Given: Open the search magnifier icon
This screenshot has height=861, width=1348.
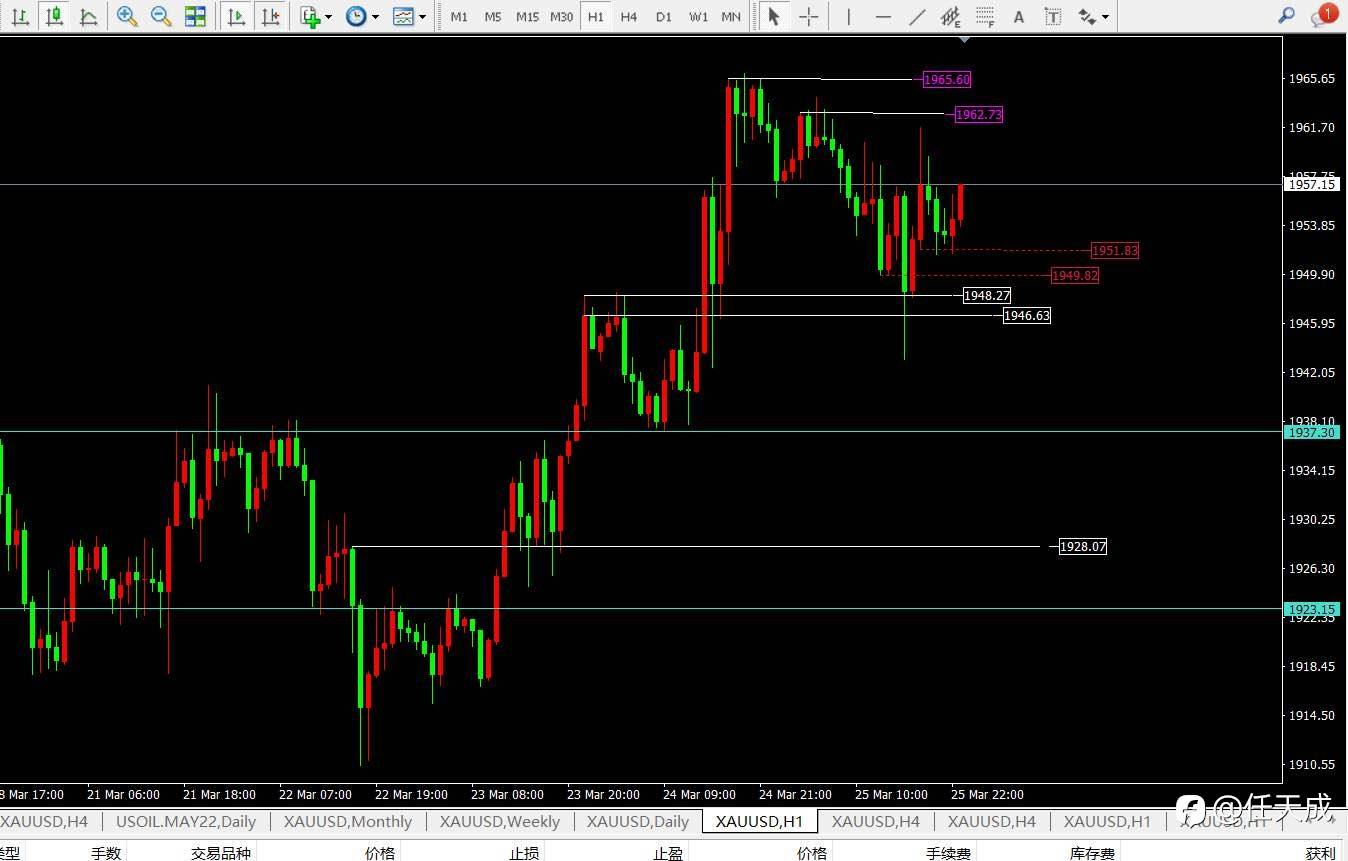Looking at the screenshot, I should [1287, 15].
